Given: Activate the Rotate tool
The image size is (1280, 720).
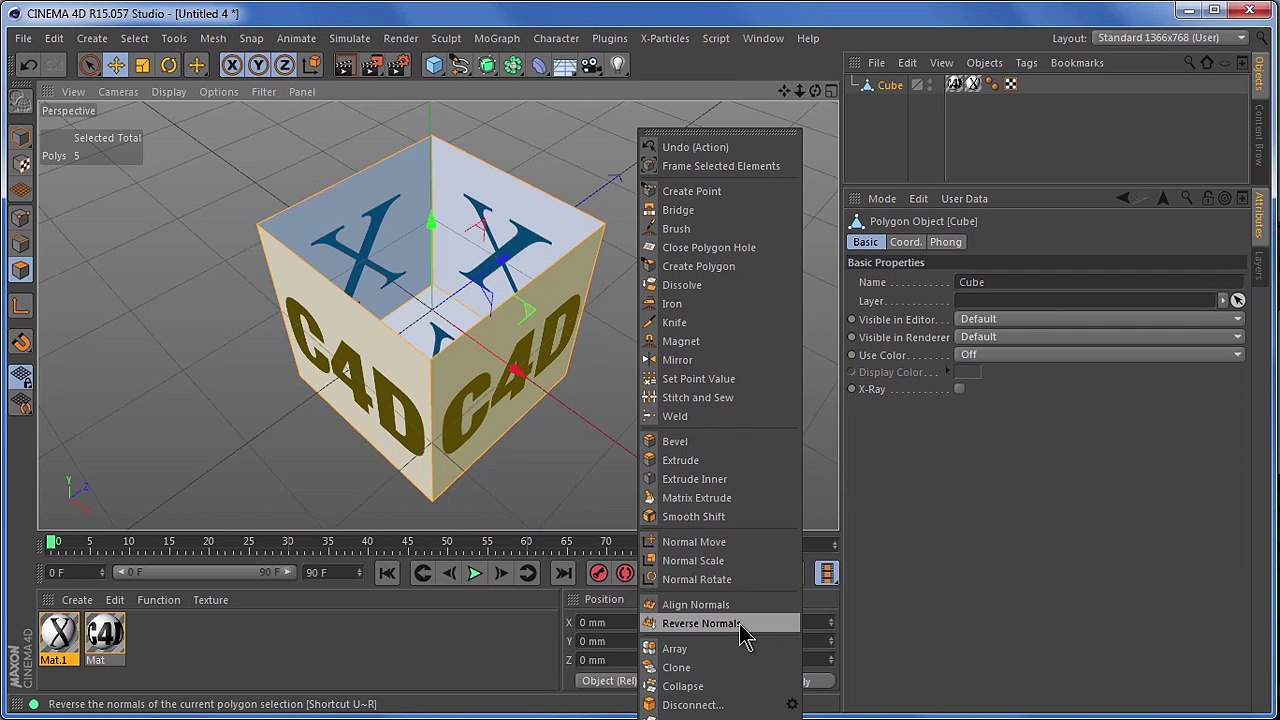Looking at the screenshot, I should [169, 65].
